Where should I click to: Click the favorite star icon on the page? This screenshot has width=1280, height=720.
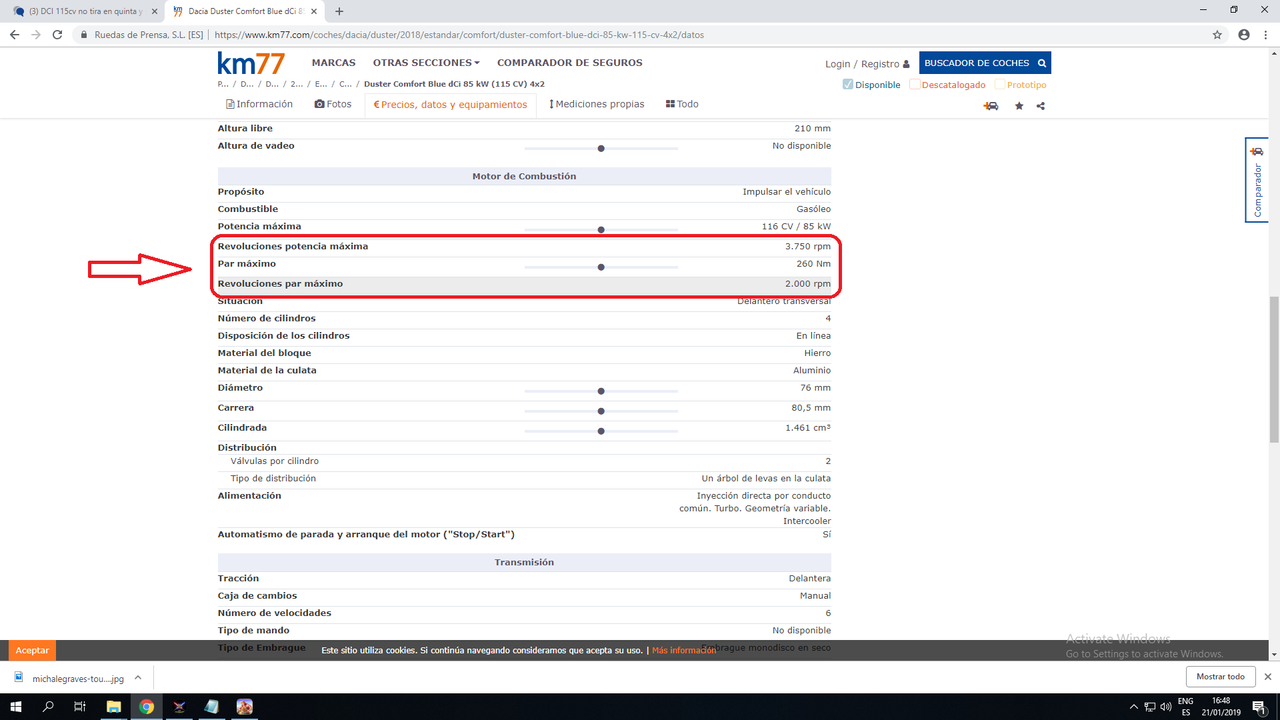(1019, 105)
